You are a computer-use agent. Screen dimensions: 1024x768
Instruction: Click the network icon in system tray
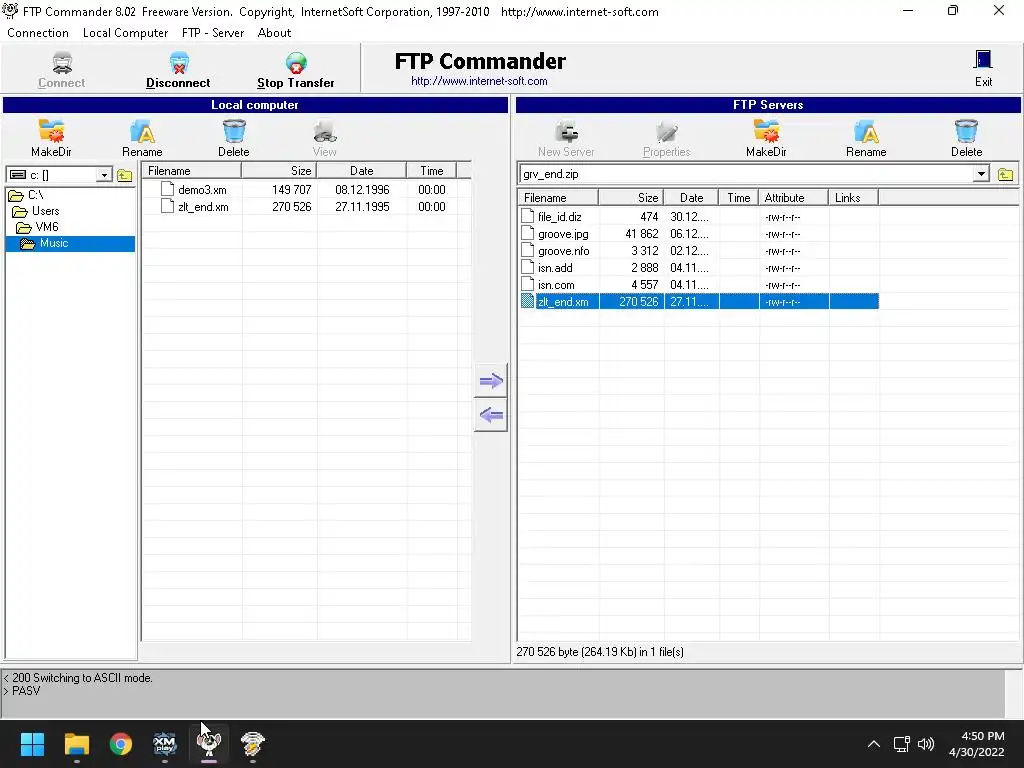(902, 744)
